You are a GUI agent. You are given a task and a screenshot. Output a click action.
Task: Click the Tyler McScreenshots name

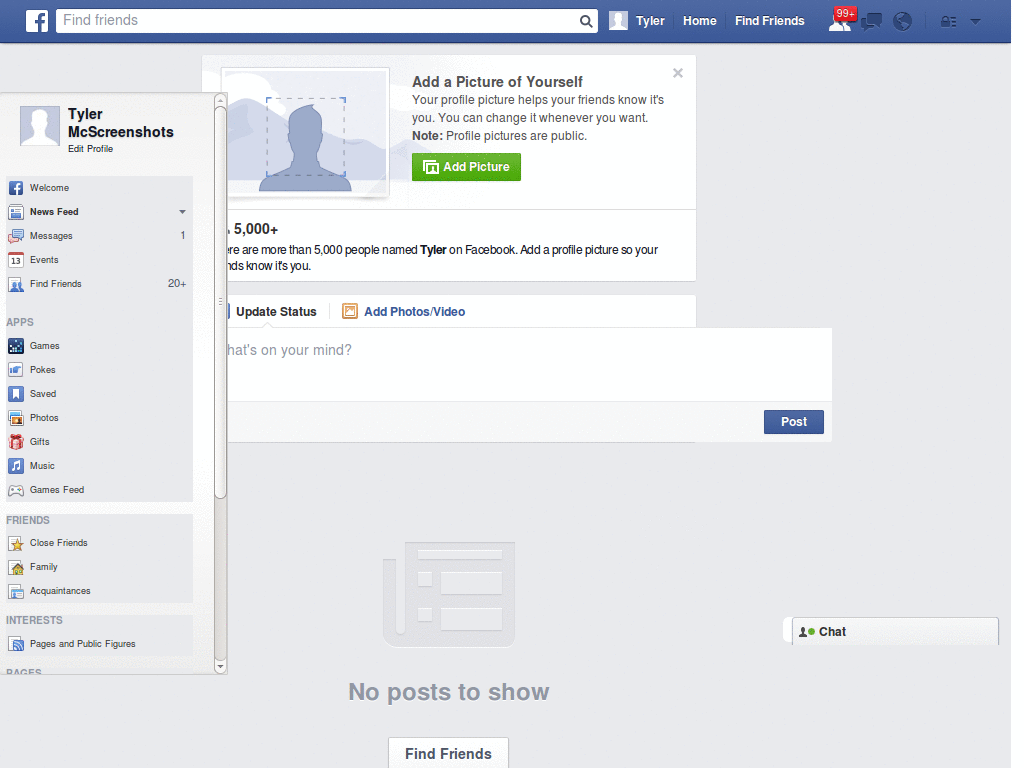coord(121,123)
